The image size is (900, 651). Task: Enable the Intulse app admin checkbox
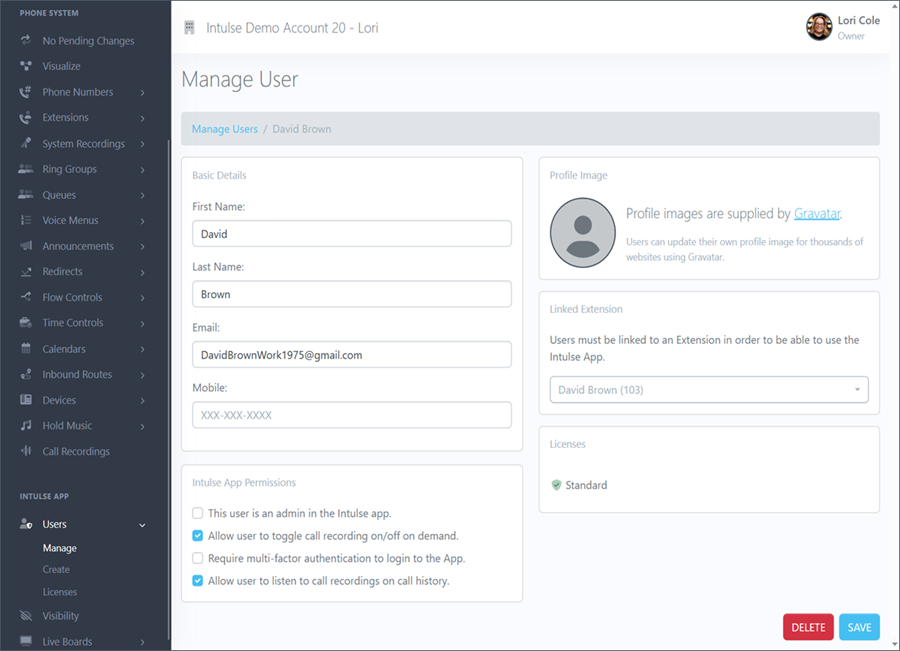tap(198, 513)
